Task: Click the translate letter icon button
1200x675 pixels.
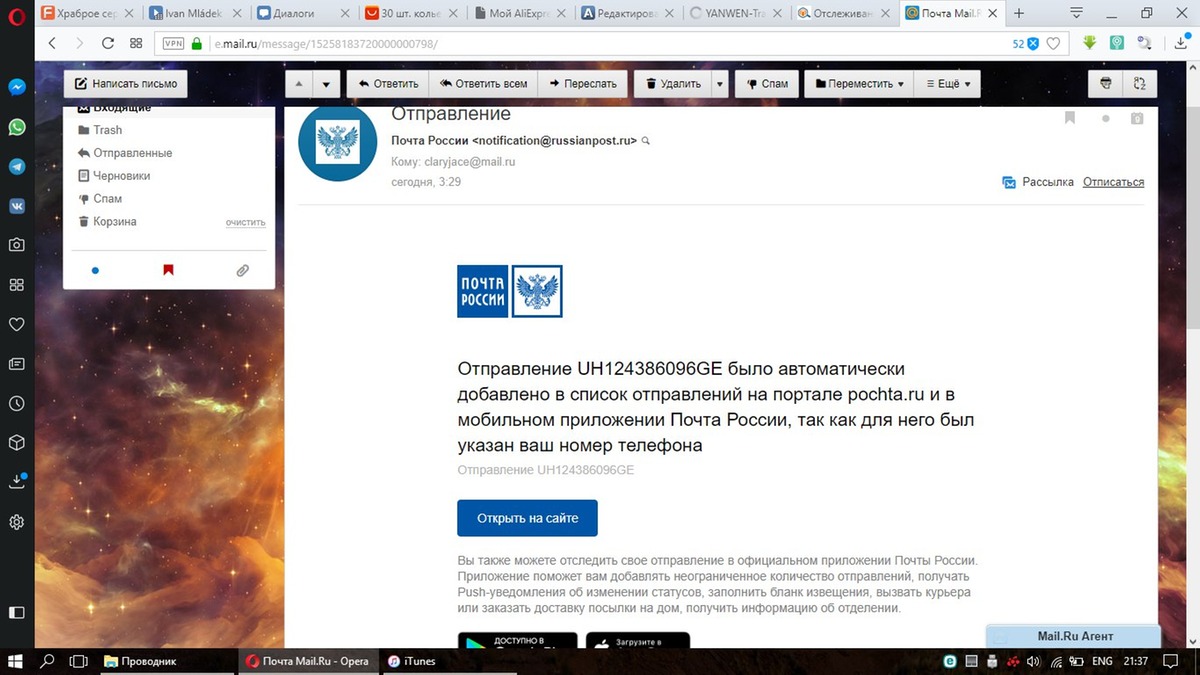Action: click(1140, 84)
